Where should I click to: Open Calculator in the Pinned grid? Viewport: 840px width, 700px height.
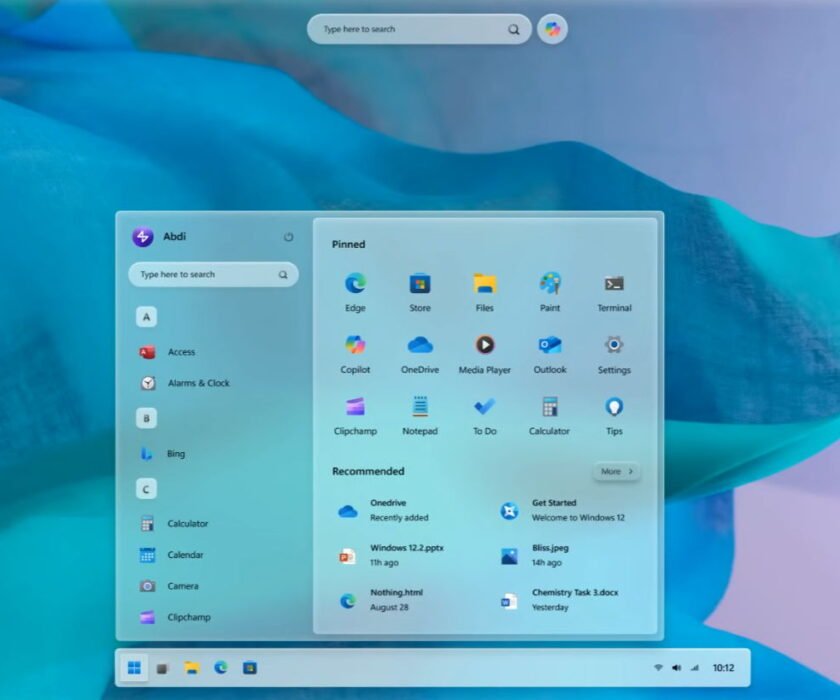click(x=550, y=415)
